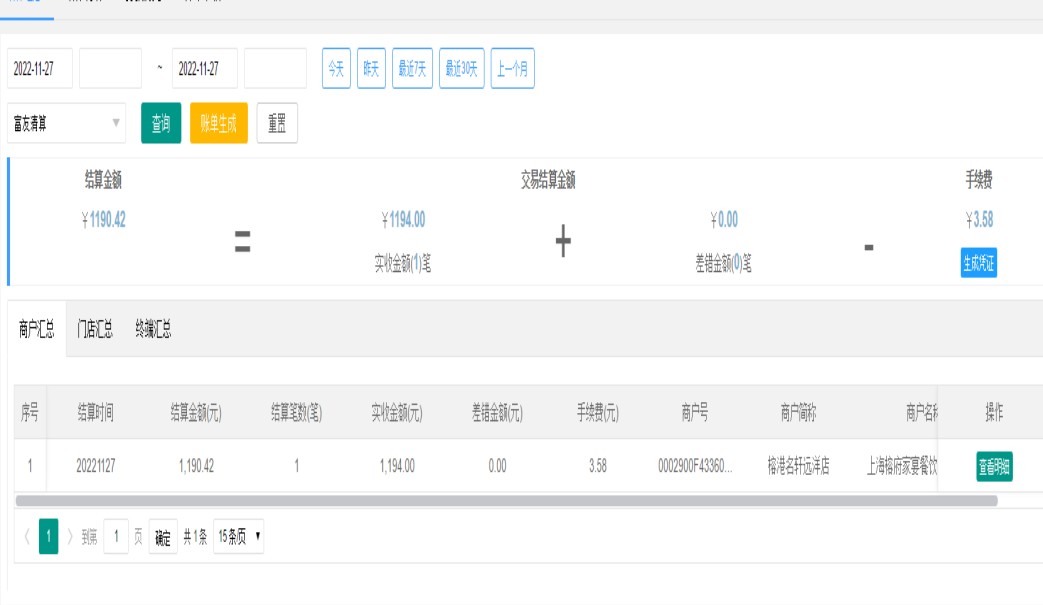This screenshot has width=1043, height=605.
Task: Click the 查询 search button
Action: point(160,124)
